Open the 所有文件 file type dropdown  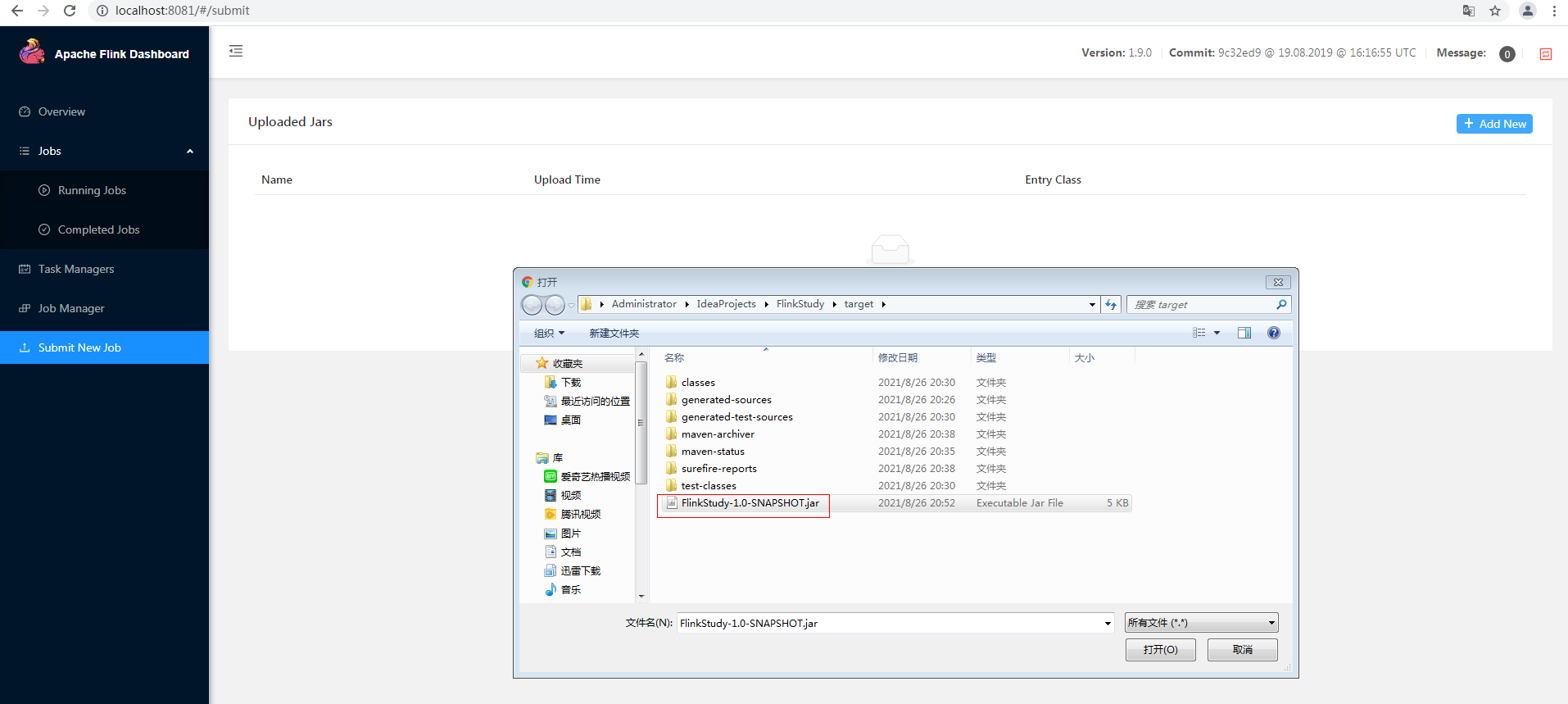point(1201,623)
